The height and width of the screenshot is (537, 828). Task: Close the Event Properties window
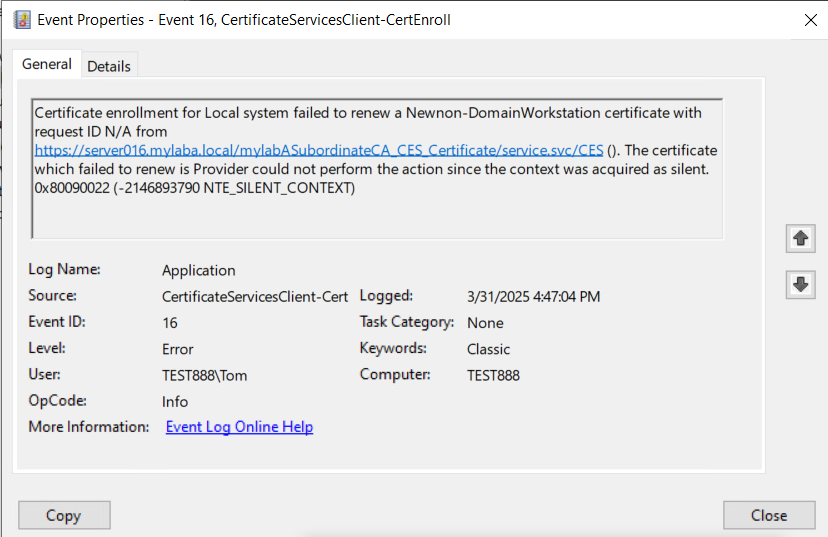point(811,20)
